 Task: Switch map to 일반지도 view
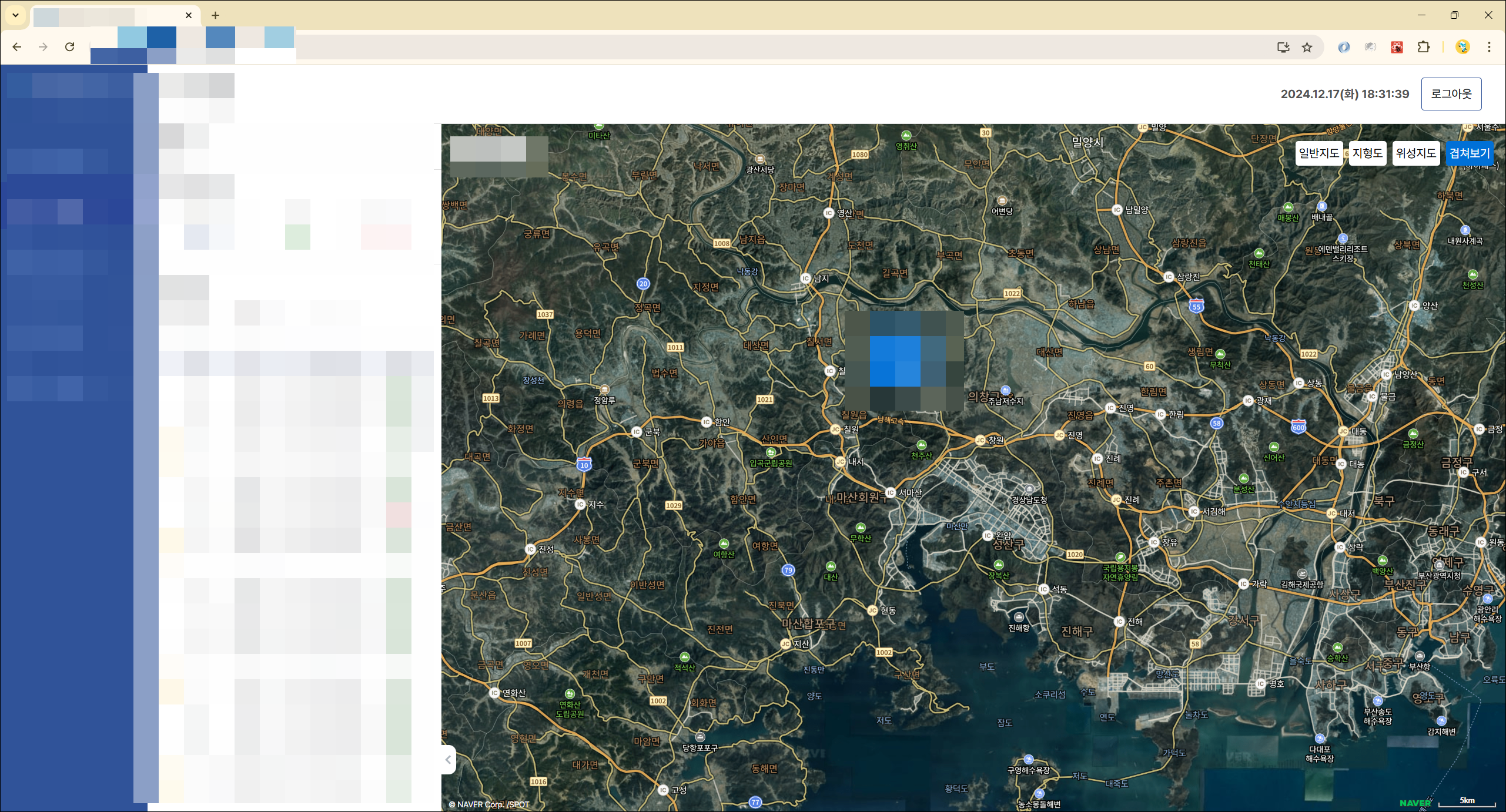point(1318,153)
